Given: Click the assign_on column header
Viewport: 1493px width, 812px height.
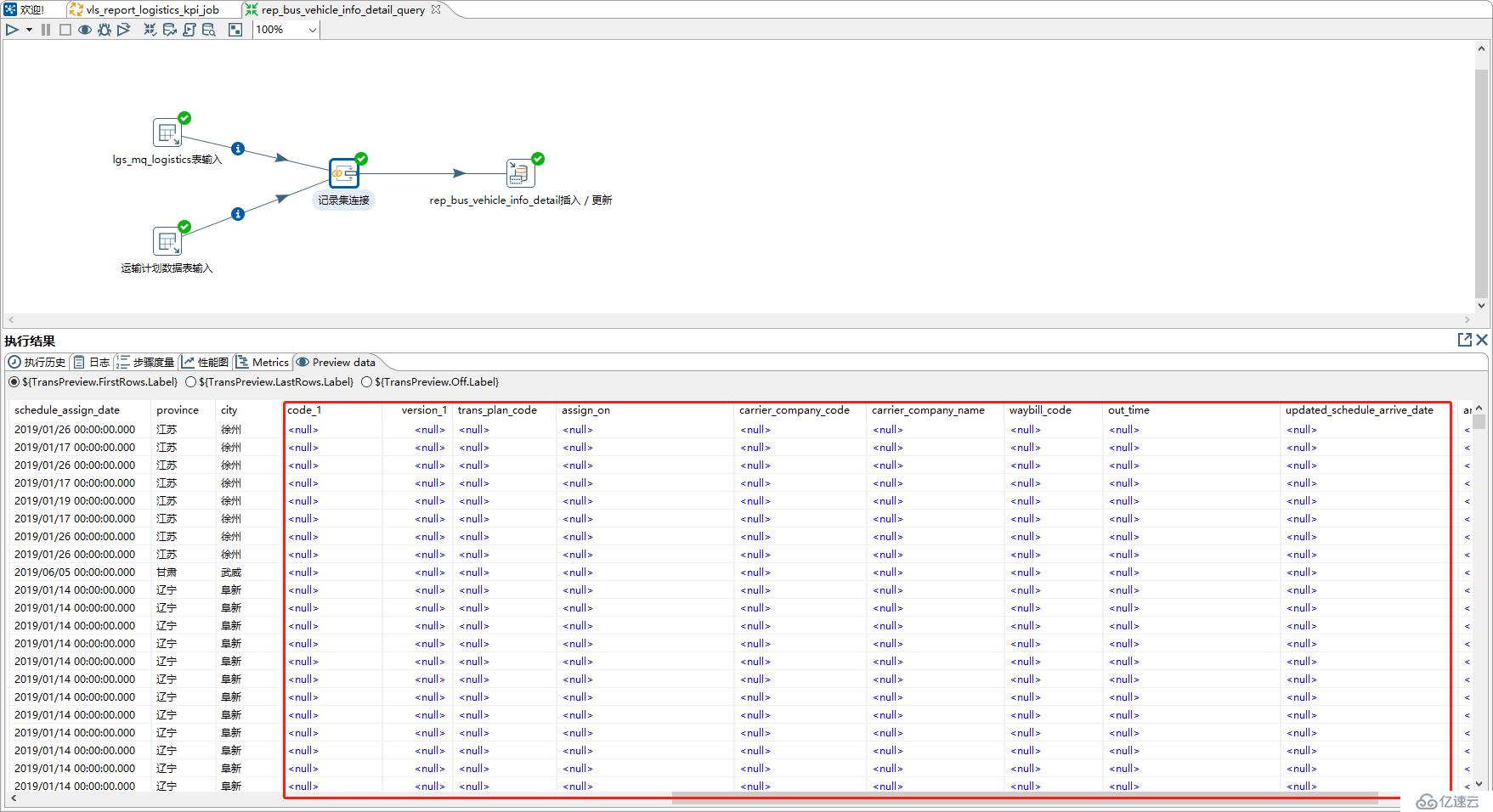Looking at the screenshot, I should (x=585, y=410).
